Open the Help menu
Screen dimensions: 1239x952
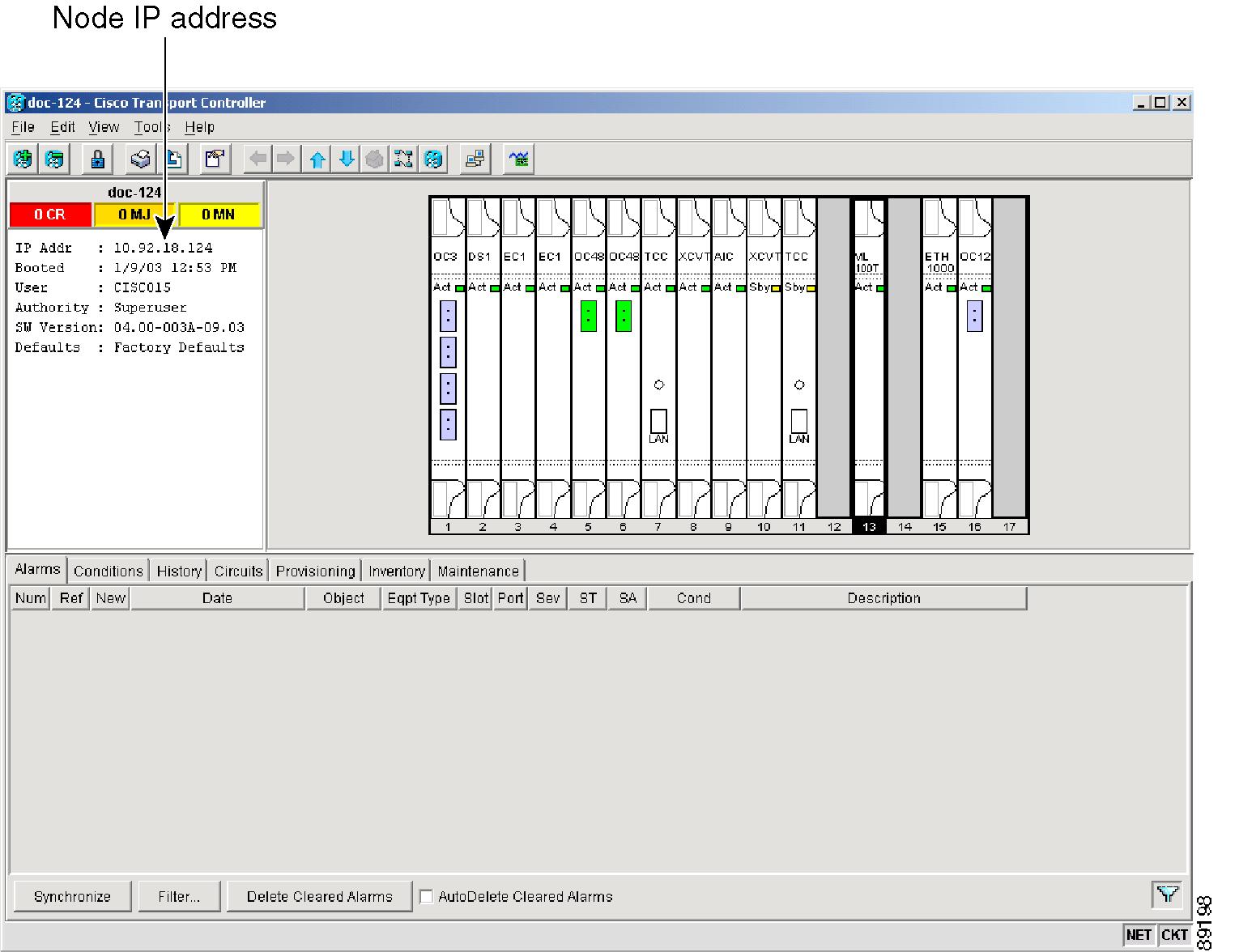pyautogui.click(x=199, y=127)
